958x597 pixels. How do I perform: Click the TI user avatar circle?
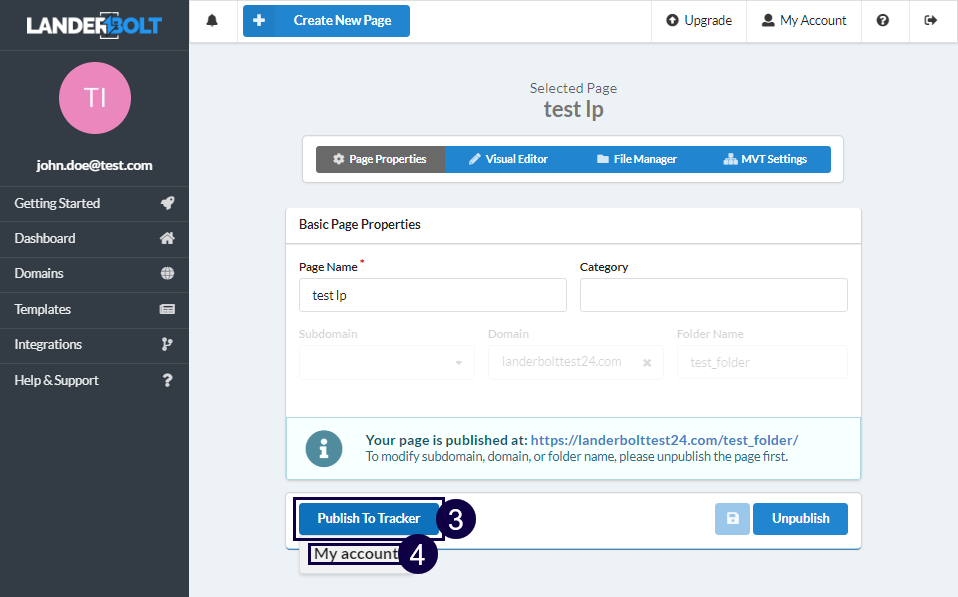click(95, 98)
